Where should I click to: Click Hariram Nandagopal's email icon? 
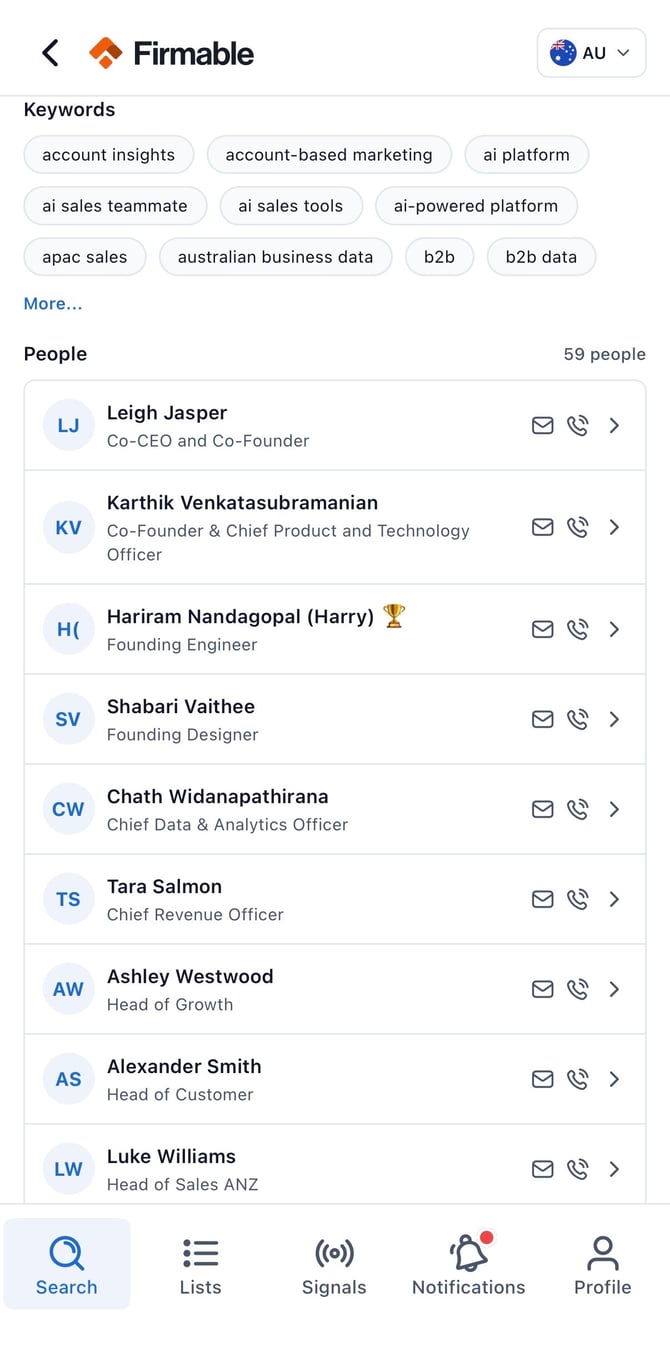pos(542,629)
